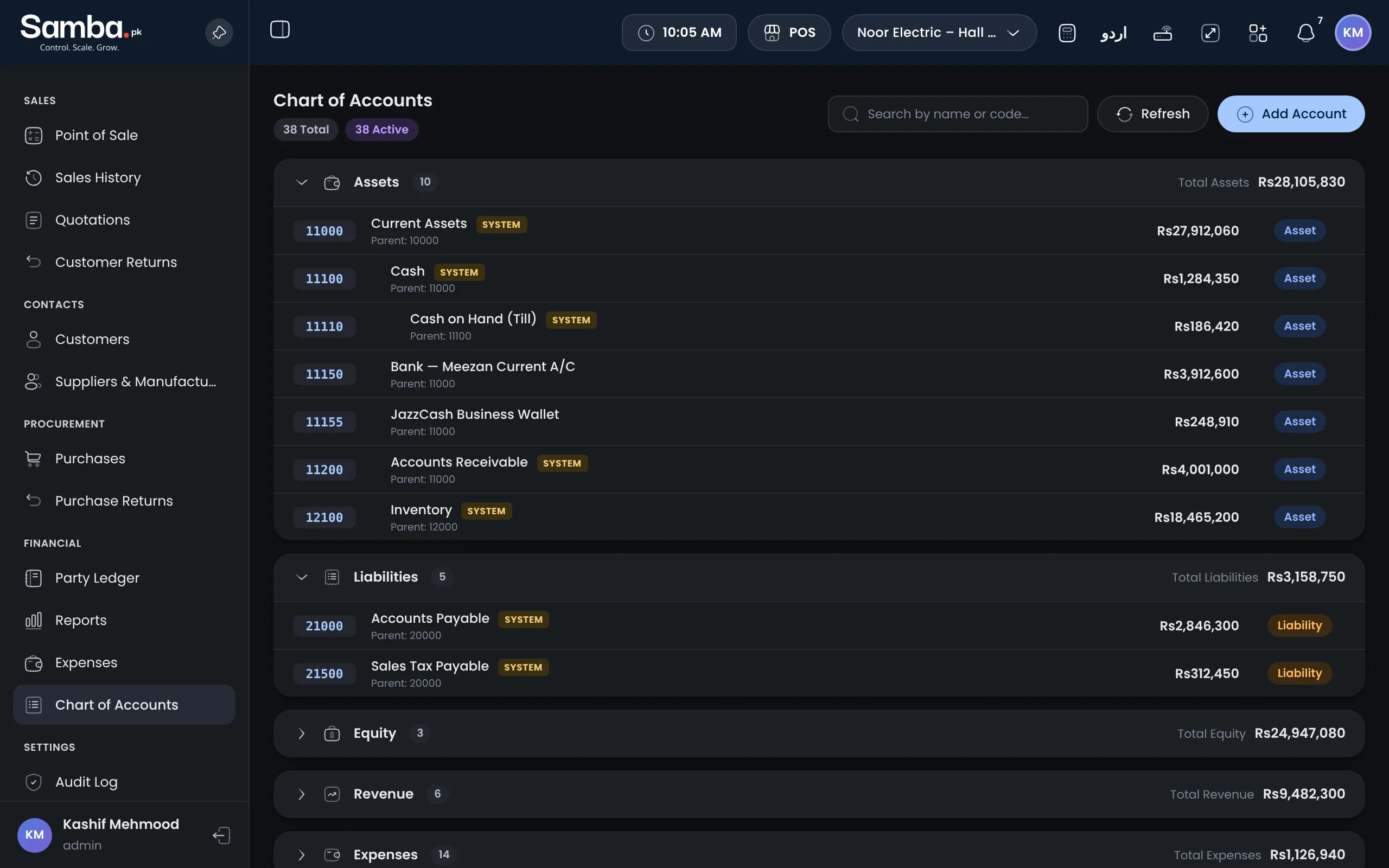
Task: Click Add Account button
Action: pos(1291,114)
